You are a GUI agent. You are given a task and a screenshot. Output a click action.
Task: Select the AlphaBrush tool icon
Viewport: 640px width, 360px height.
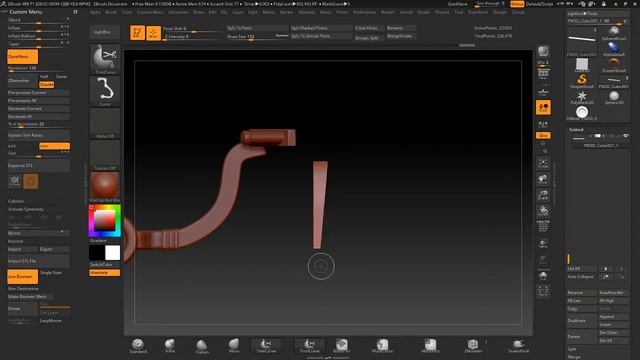pyautogui.click(x=614, y=49)
